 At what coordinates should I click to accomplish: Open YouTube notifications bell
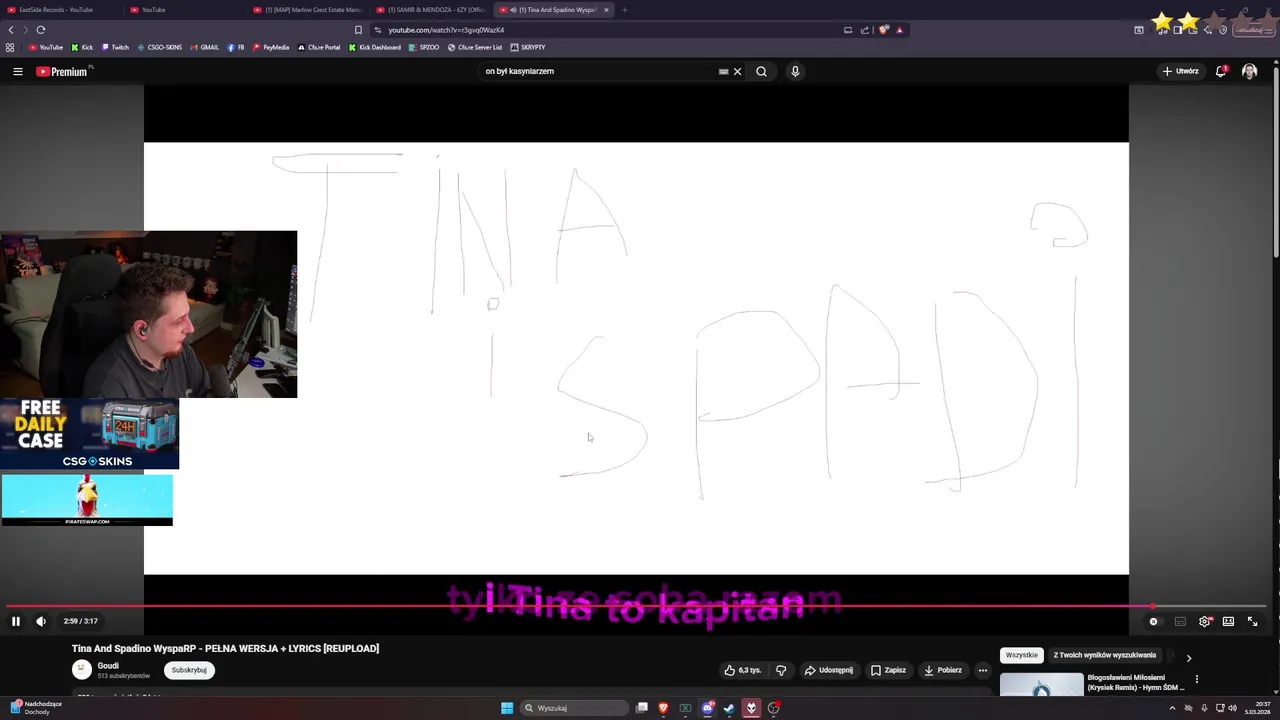(1221, 71)
